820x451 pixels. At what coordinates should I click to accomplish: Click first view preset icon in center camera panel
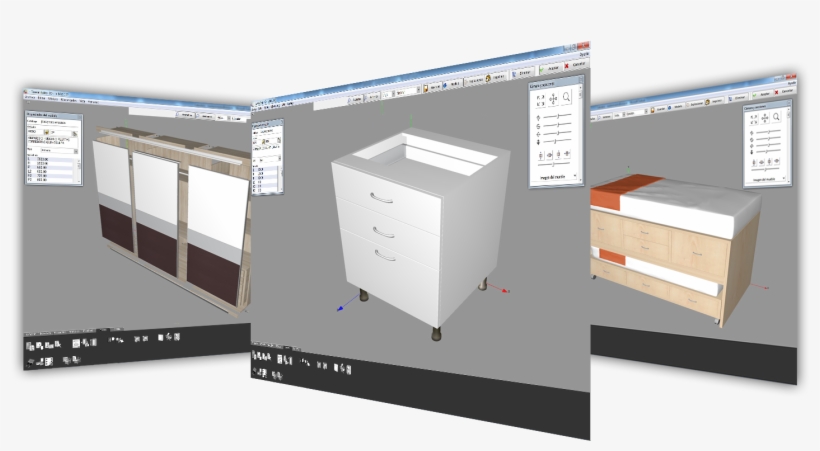pyautogui.click(x=541, y=155)
